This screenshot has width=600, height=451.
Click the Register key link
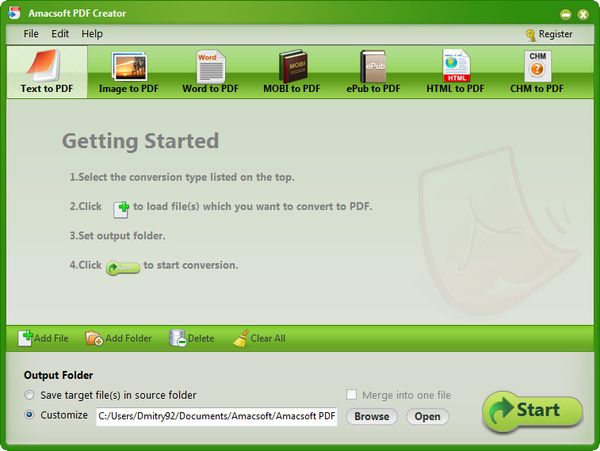(x=549, y=34)
